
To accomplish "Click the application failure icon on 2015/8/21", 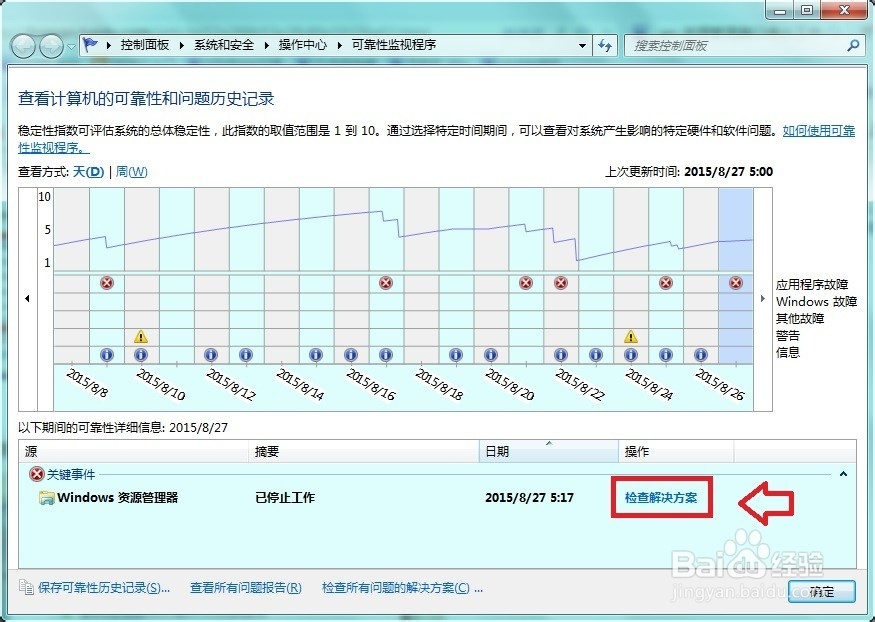I will [526, 283].
